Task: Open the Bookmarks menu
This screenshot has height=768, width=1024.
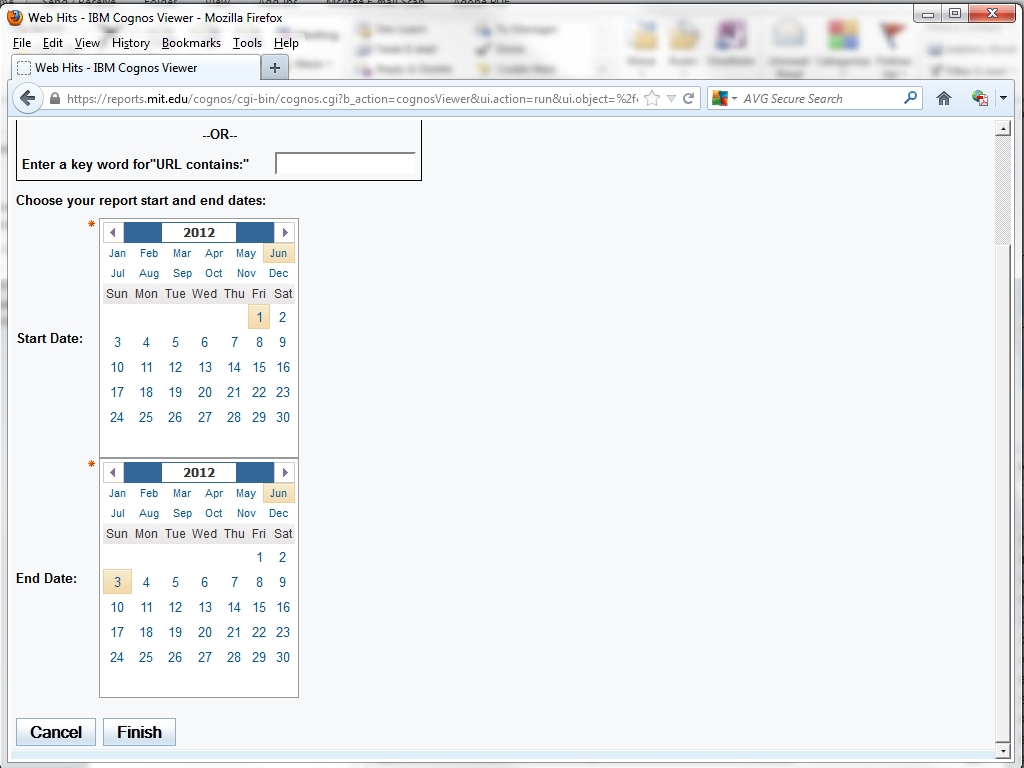Action: pyautogui.click(x=191, y=43)
